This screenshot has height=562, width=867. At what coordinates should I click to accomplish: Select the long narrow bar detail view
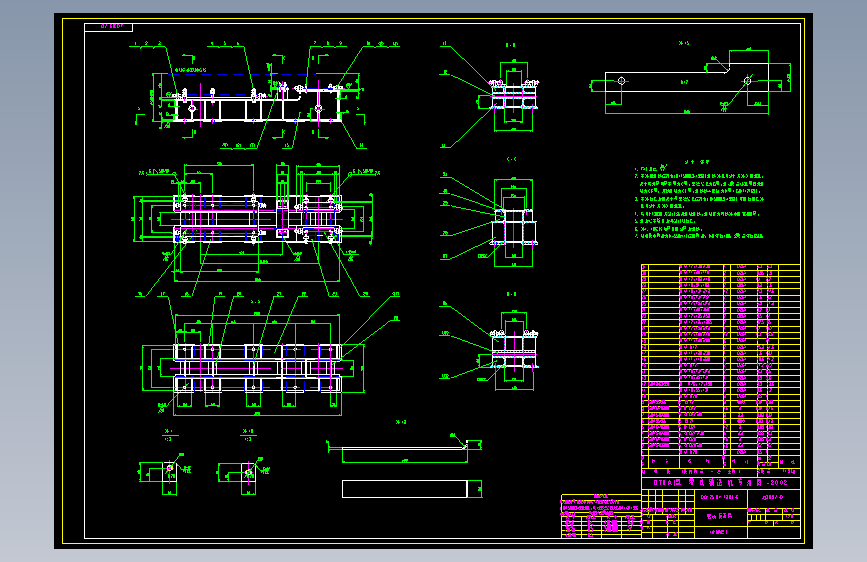coord(405,448)
